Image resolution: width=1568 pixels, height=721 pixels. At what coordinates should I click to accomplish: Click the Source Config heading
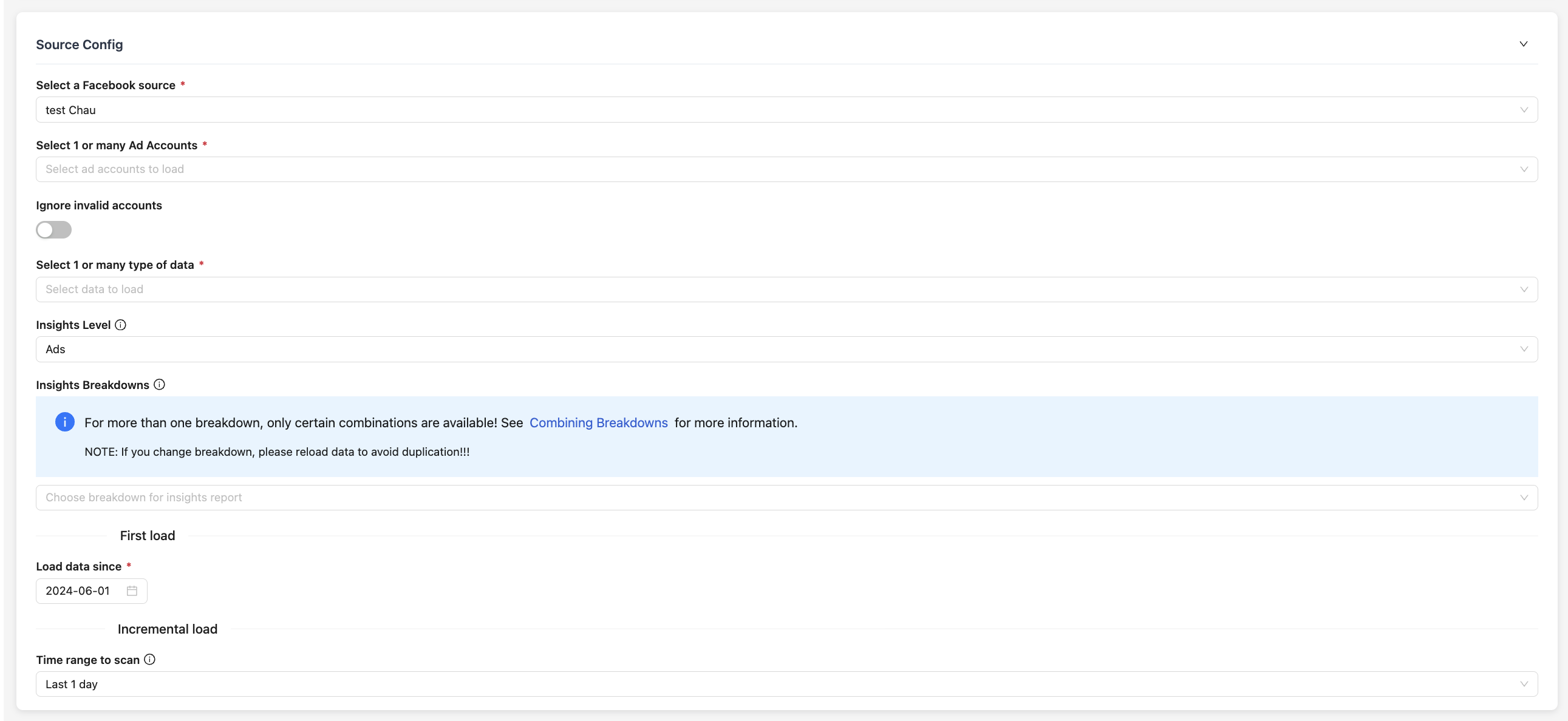79,44
